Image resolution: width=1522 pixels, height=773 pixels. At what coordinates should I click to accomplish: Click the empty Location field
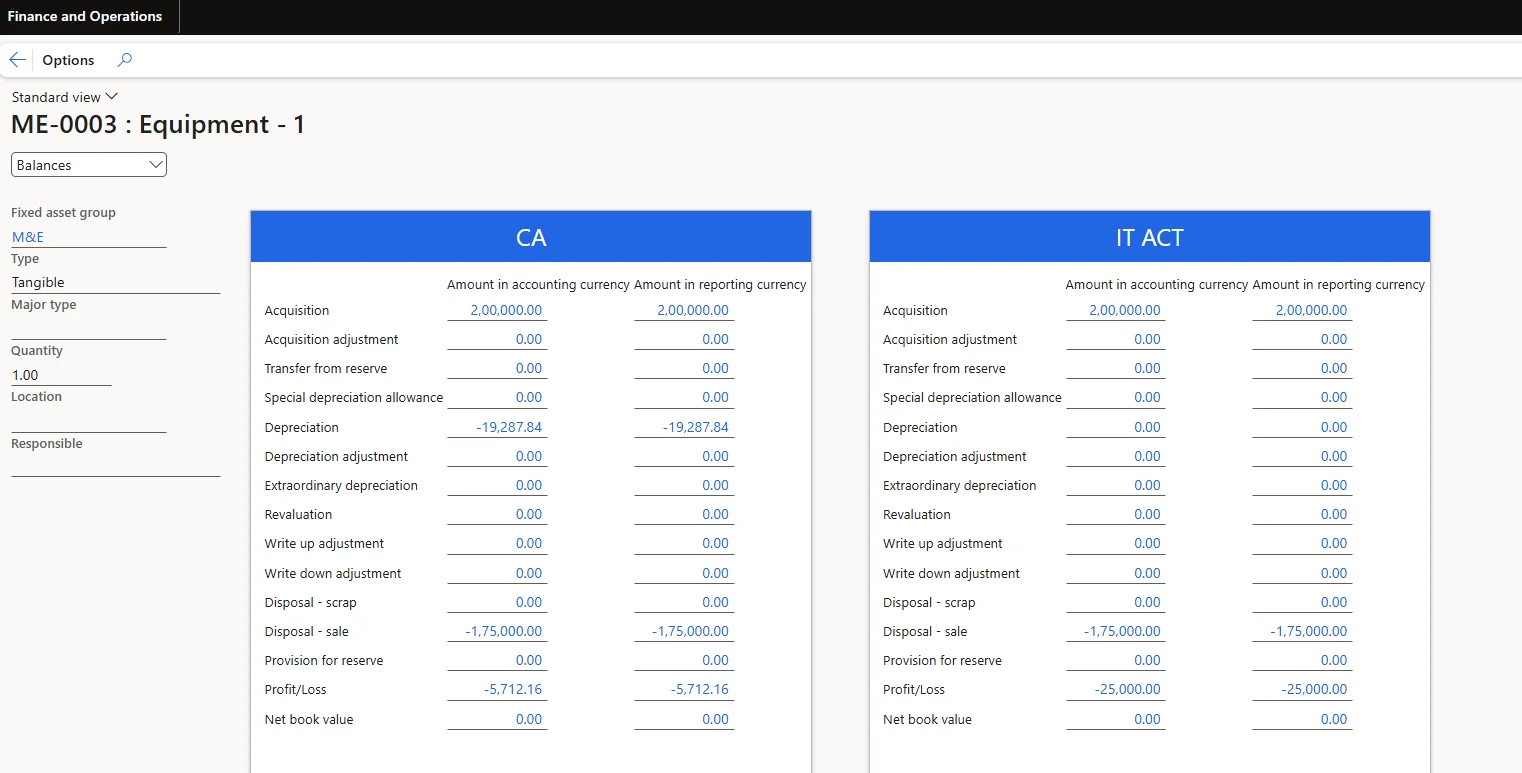tap(89, 421)
